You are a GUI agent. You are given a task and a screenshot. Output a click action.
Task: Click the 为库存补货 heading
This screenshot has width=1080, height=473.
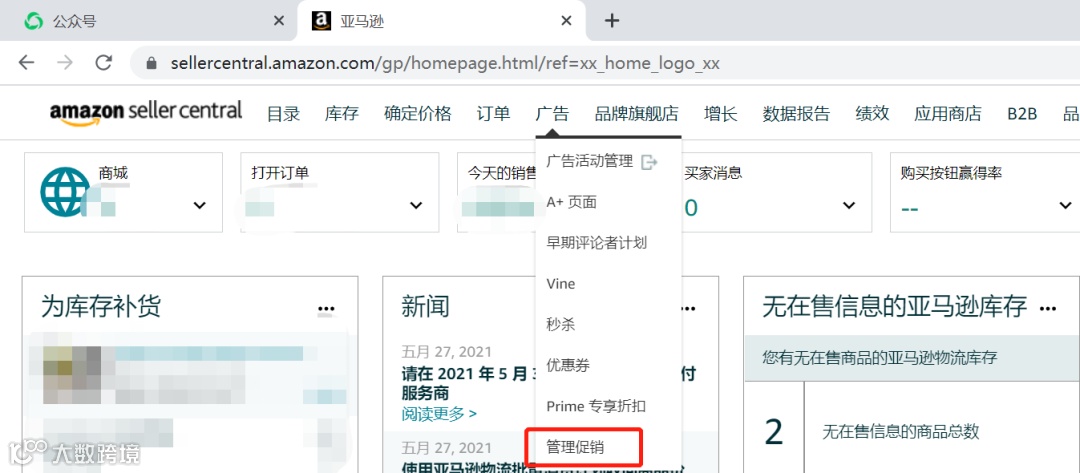(101, 307)
